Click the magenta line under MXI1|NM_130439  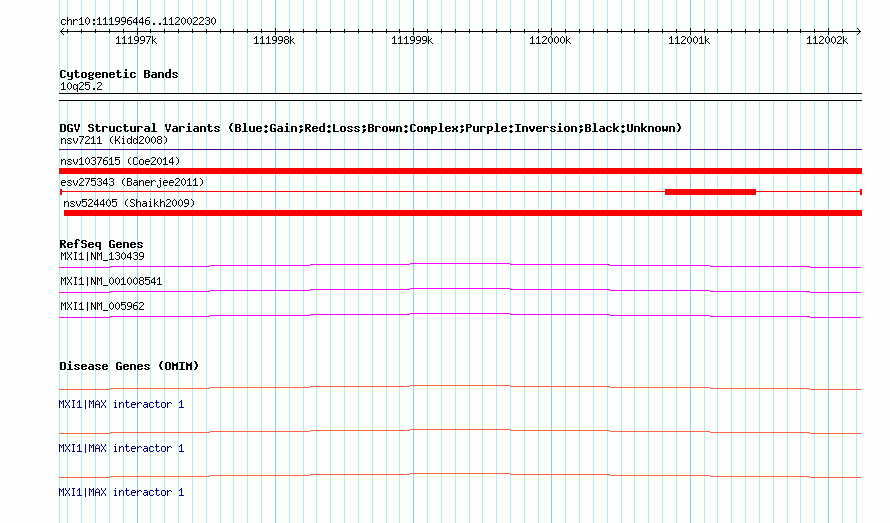pyautogui.click(x=460, y=265)
